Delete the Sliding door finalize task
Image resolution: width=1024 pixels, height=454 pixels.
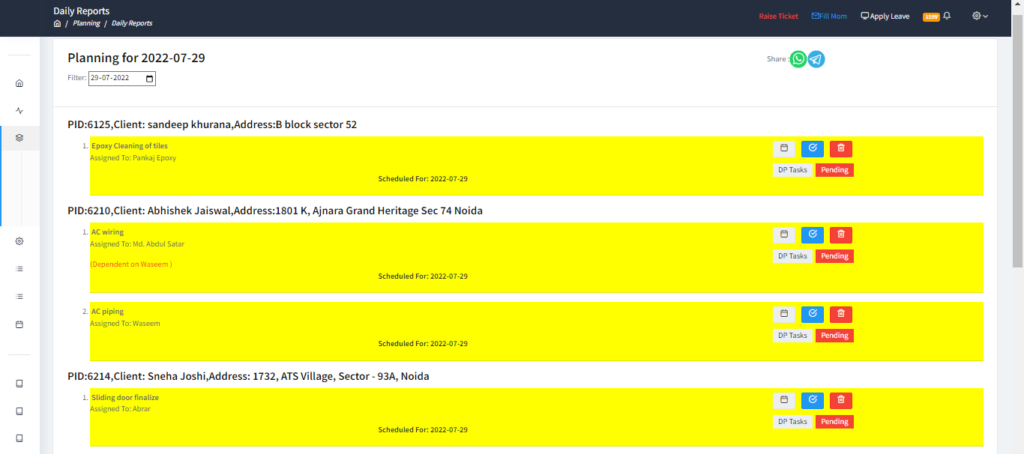pyautogui.click(x=840, y=400)
